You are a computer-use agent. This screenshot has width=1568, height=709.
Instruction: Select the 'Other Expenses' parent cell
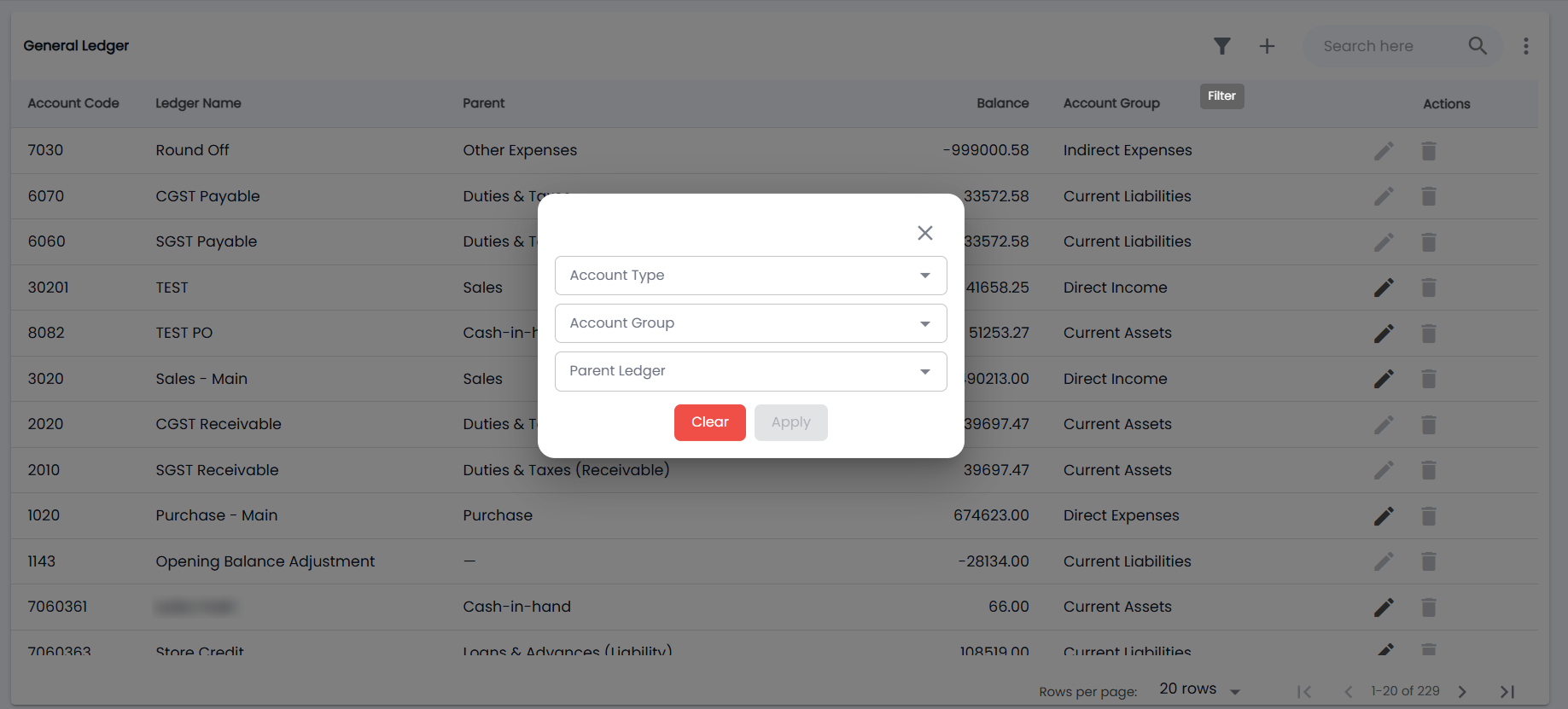click(x=520, y=150)
